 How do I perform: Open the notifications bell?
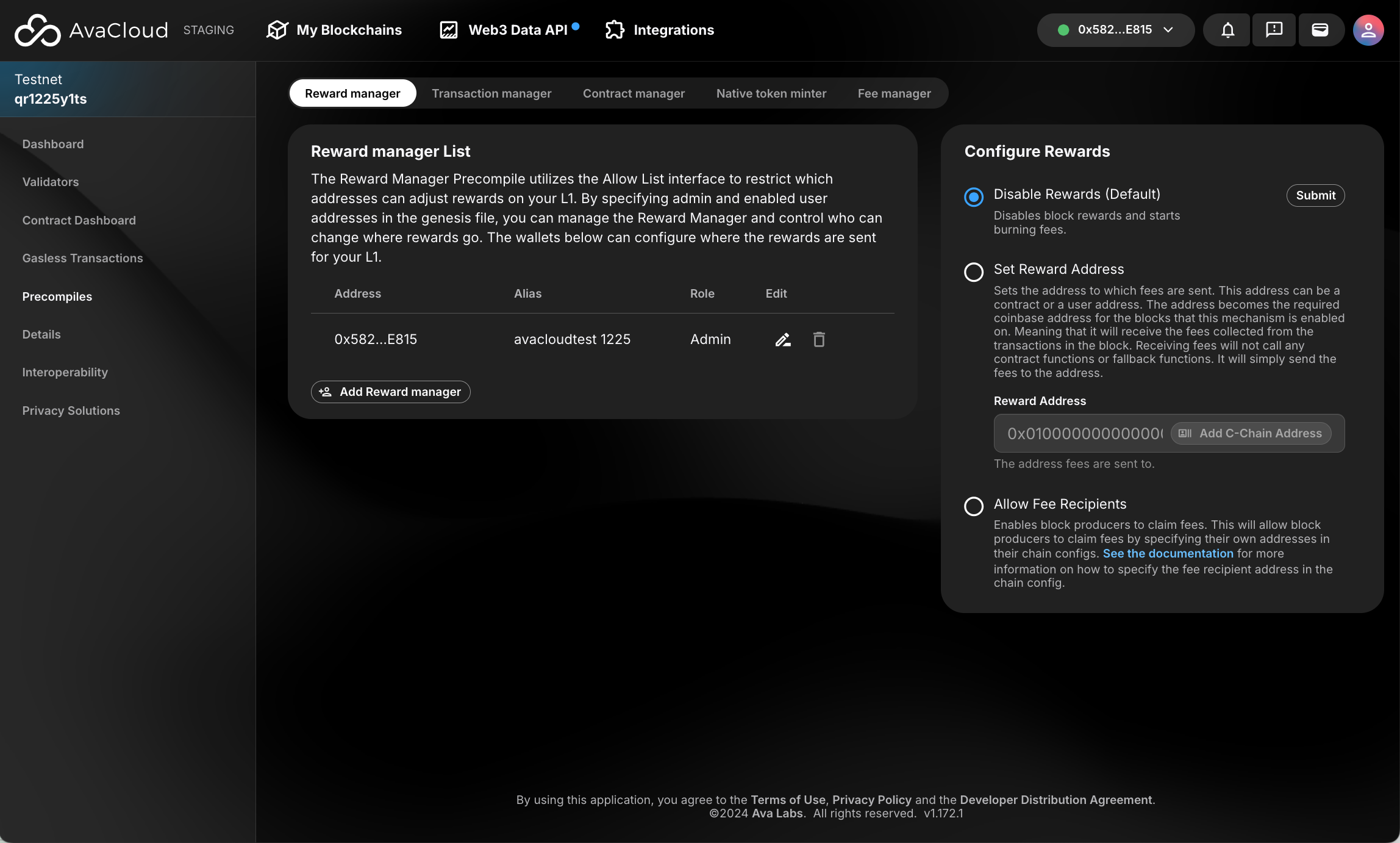point(1227,30)
